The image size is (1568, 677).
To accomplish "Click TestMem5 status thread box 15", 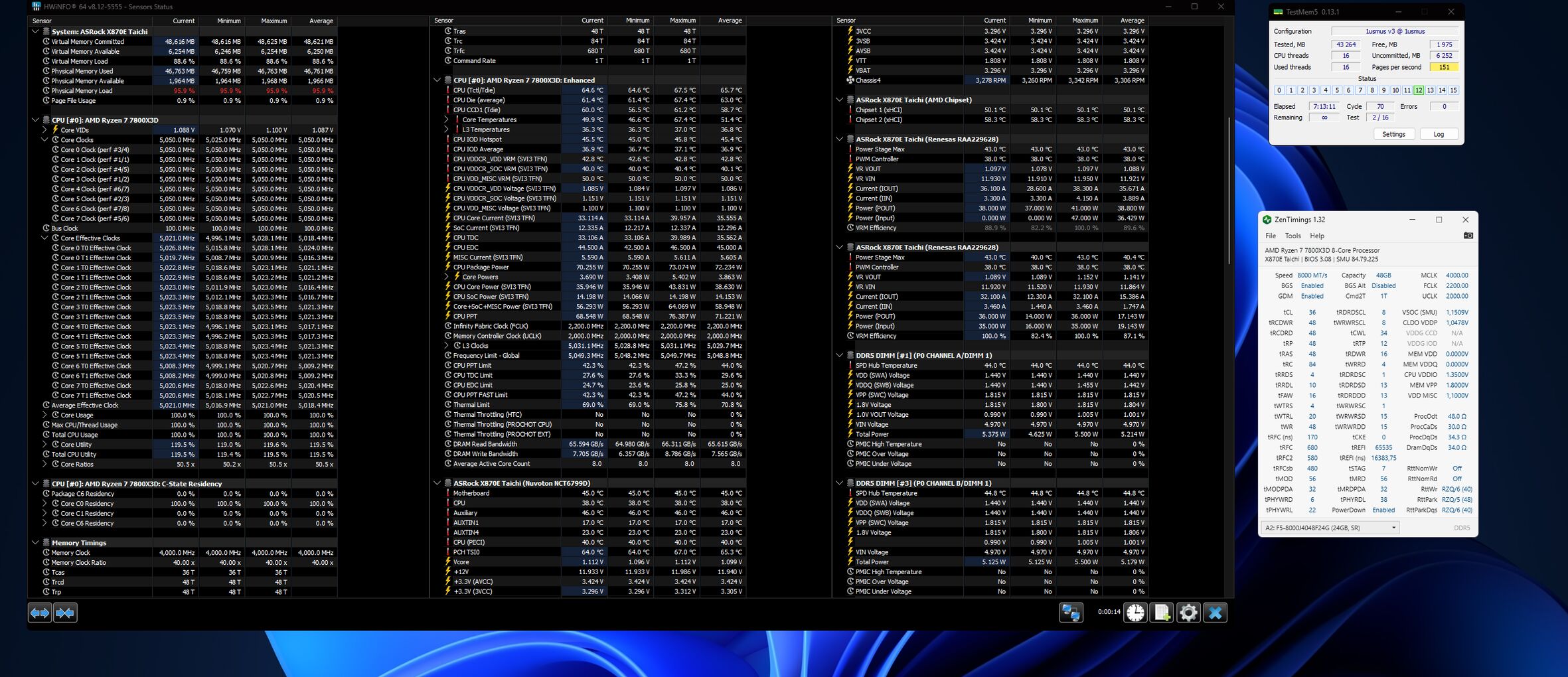I will click(x=1453, y=90).
